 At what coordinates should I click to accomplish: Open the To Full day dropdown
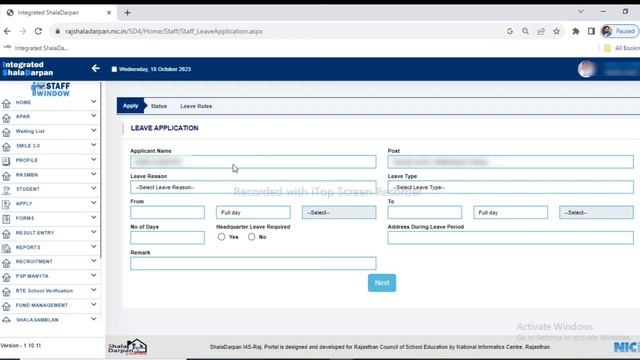click(x=511, y=213)
